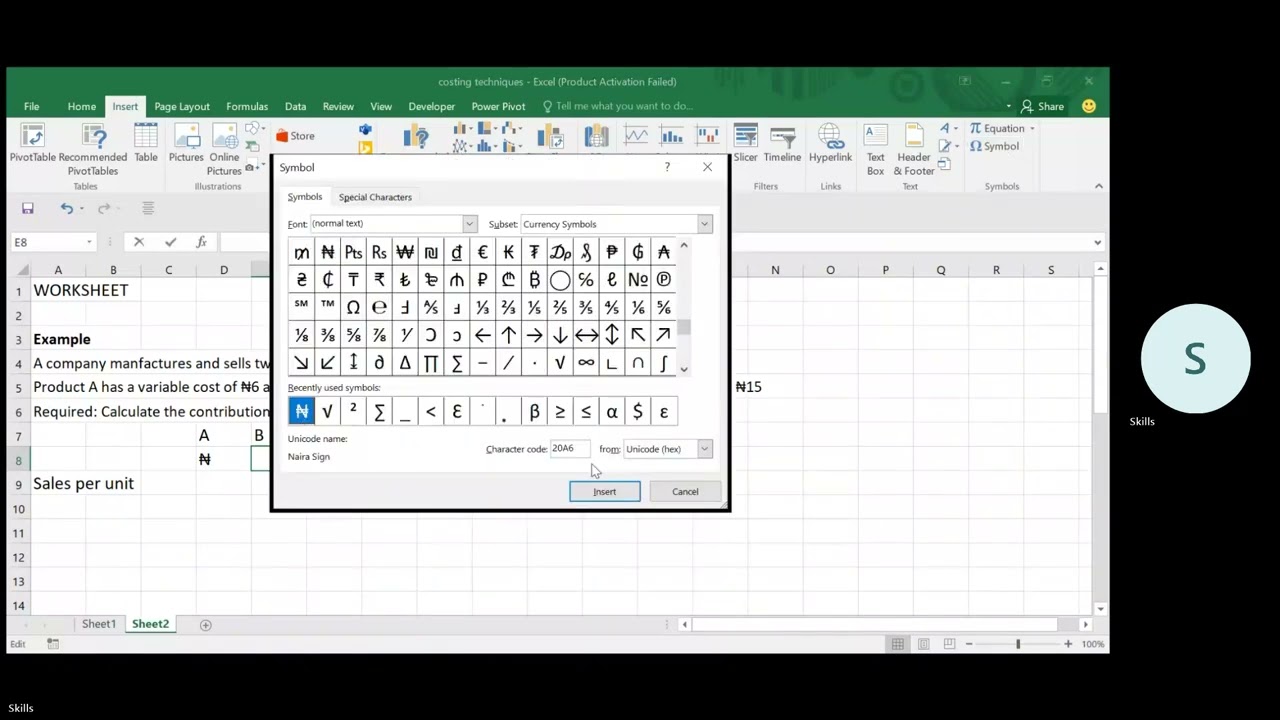Open the Symbol dialog help button
The height and width of the screenshot is (720, 1280).
(x=667, y=167)
